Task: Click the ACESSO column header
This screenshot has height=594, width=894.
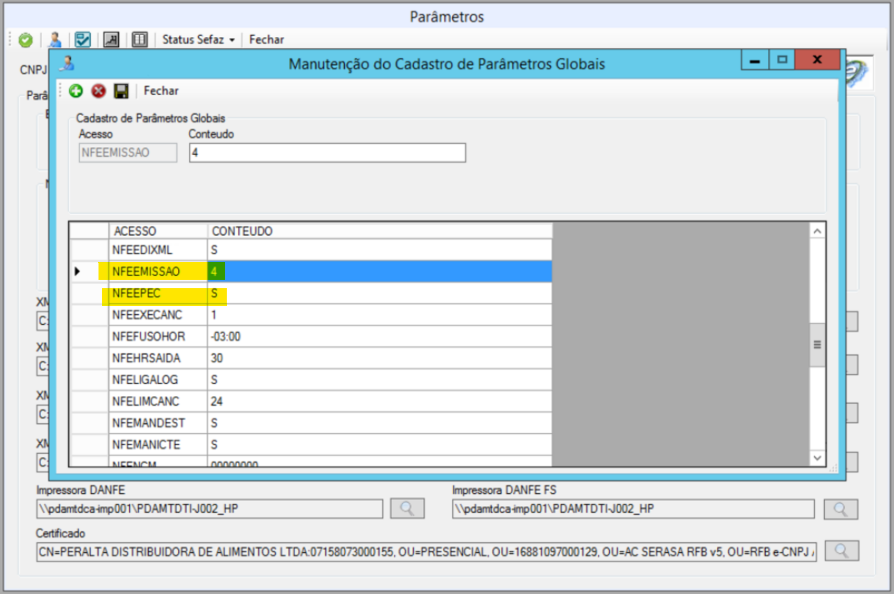Action: pos(158,231)
